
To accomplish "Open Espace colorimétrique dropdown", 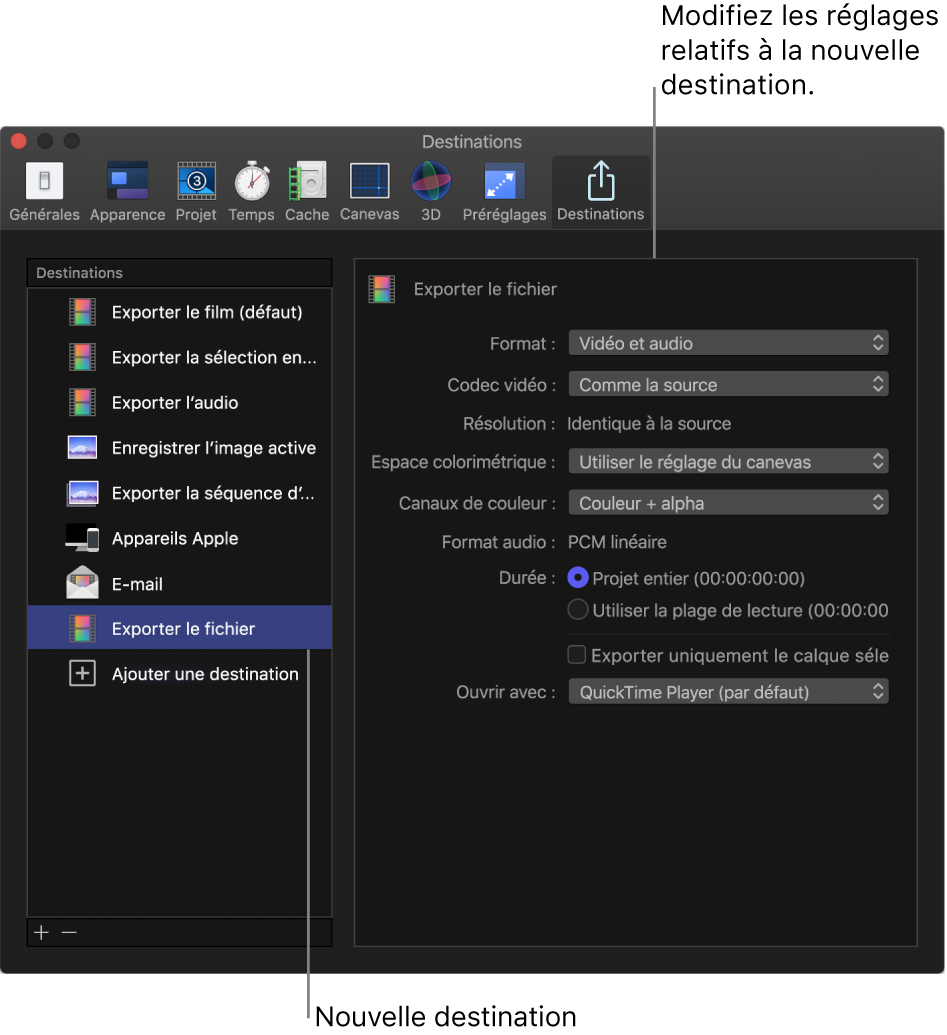I will click(x=728, y=462).
